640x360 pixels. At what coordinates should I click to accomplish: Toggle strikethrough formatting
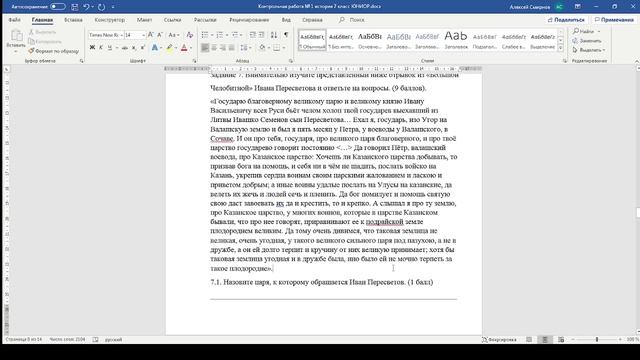point(125,48)
